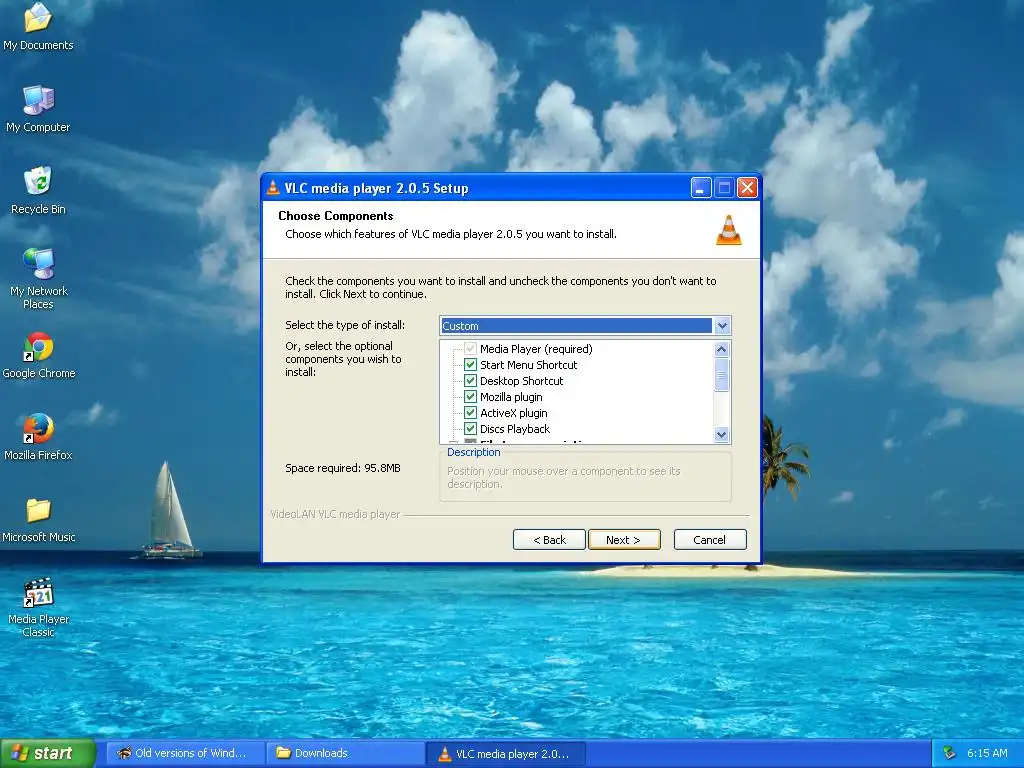The height and width of the screenshot is (768, 1024).
Task: Click the 6:15 AM clock
Action: click(987, 753)
